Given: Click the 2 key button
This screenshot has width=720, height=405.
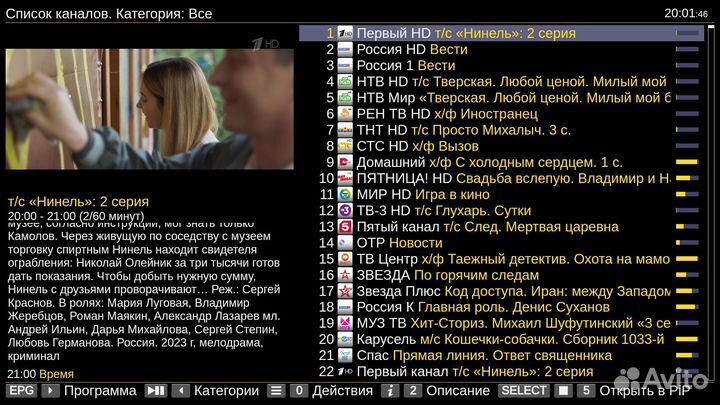Looking at the screenshot, I should (x=413, y=391).
